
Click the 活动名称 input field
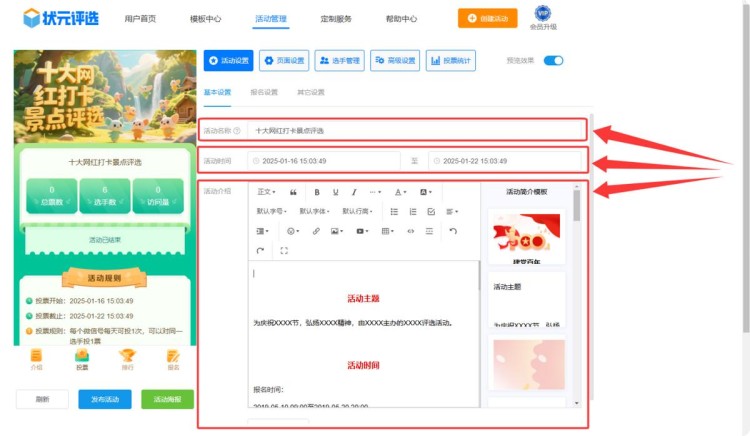click(415, 130)
